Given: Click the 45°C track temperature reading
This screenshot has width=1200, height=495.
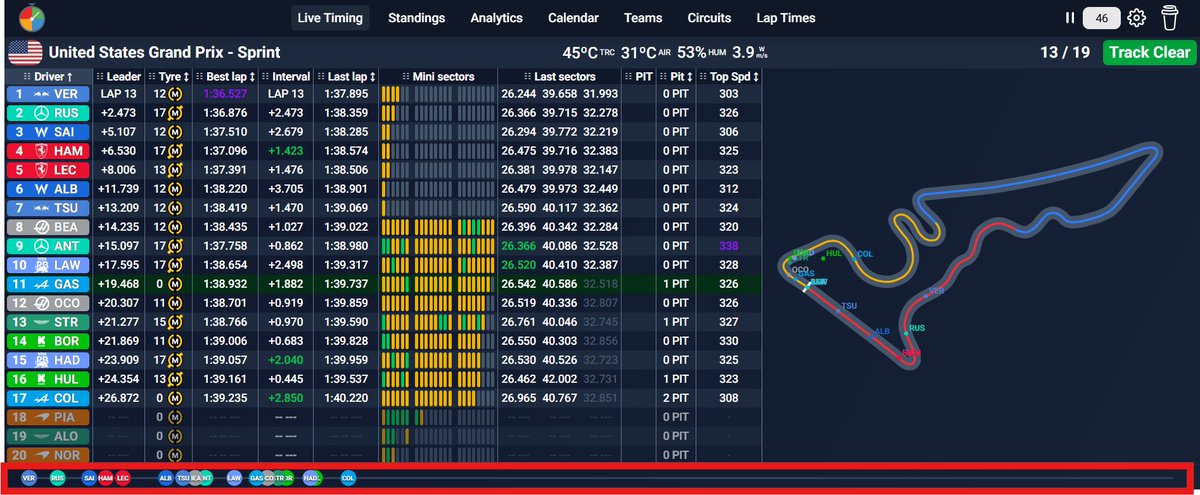Looking at the screenshot, I should tap(588, 53).
